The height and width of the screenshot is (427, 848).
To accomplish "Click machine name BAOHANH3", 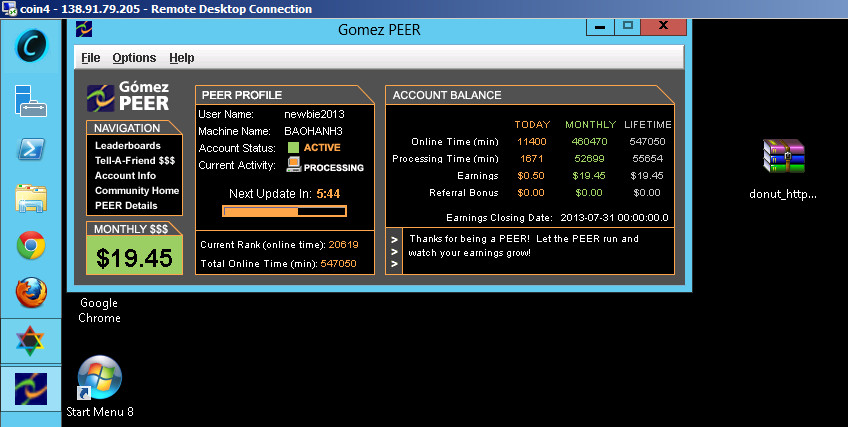I will point(313,131).
